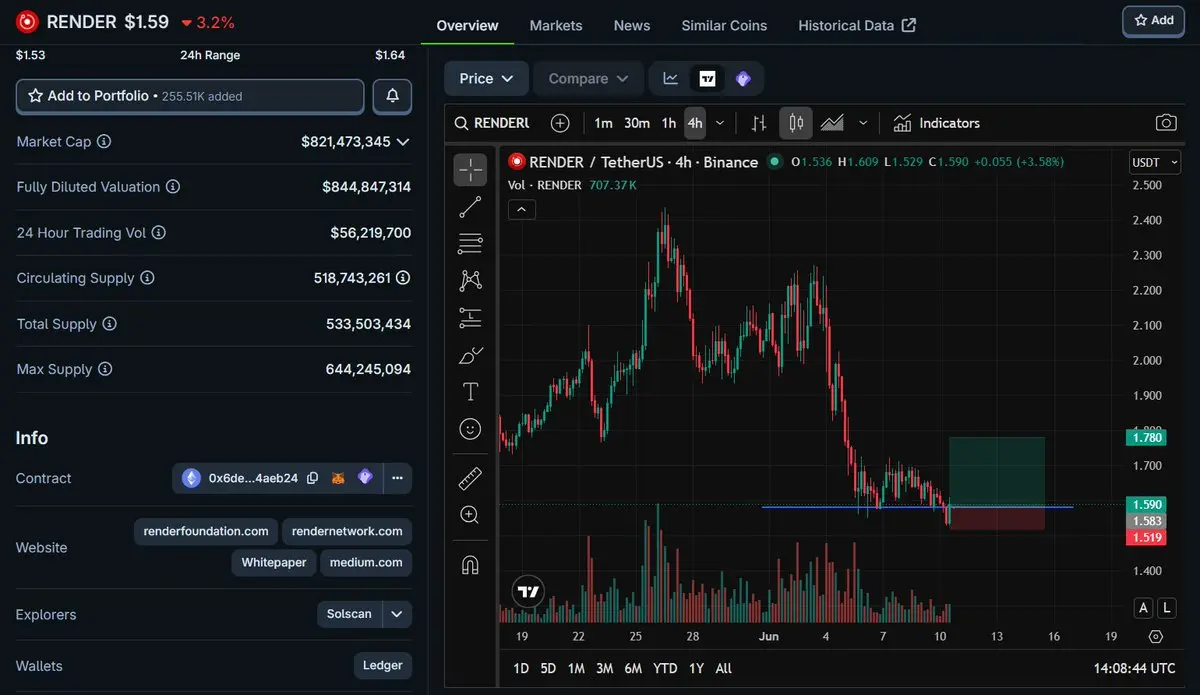This screenshot has height=695, width=1200.
Task: Open the Indicators dialog
Action: tap(937, 123)
